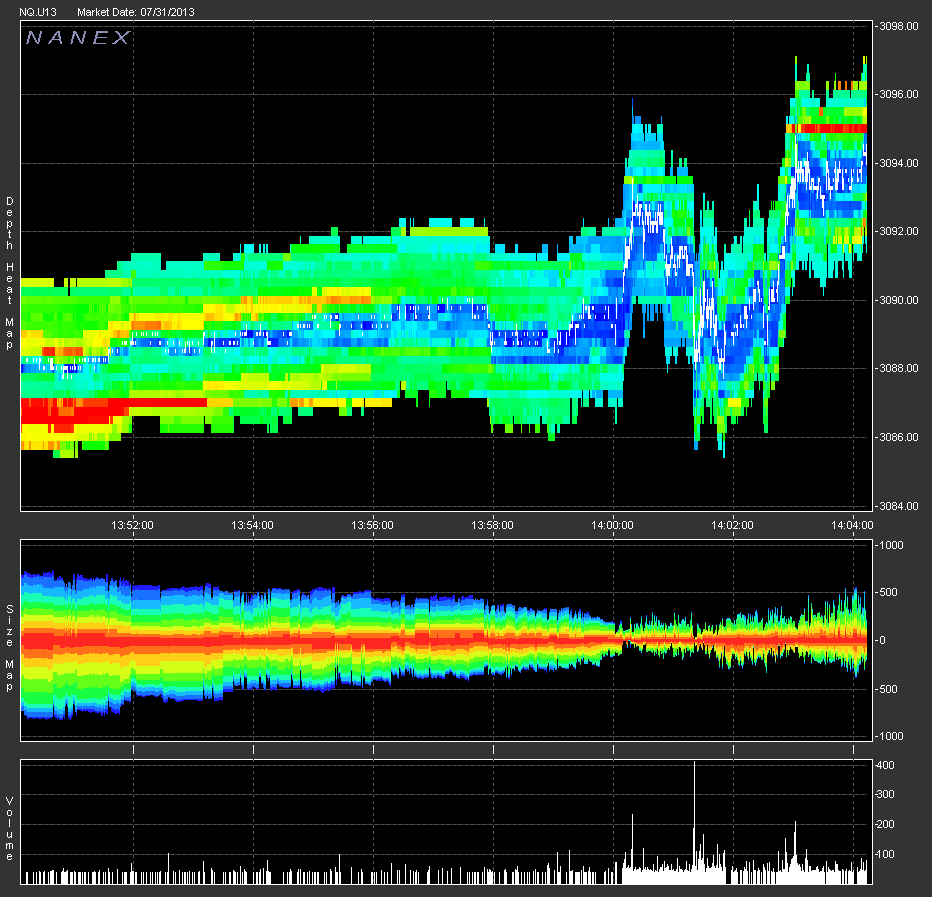Click the Size Map upper 500 axis label

click(888, 593)
